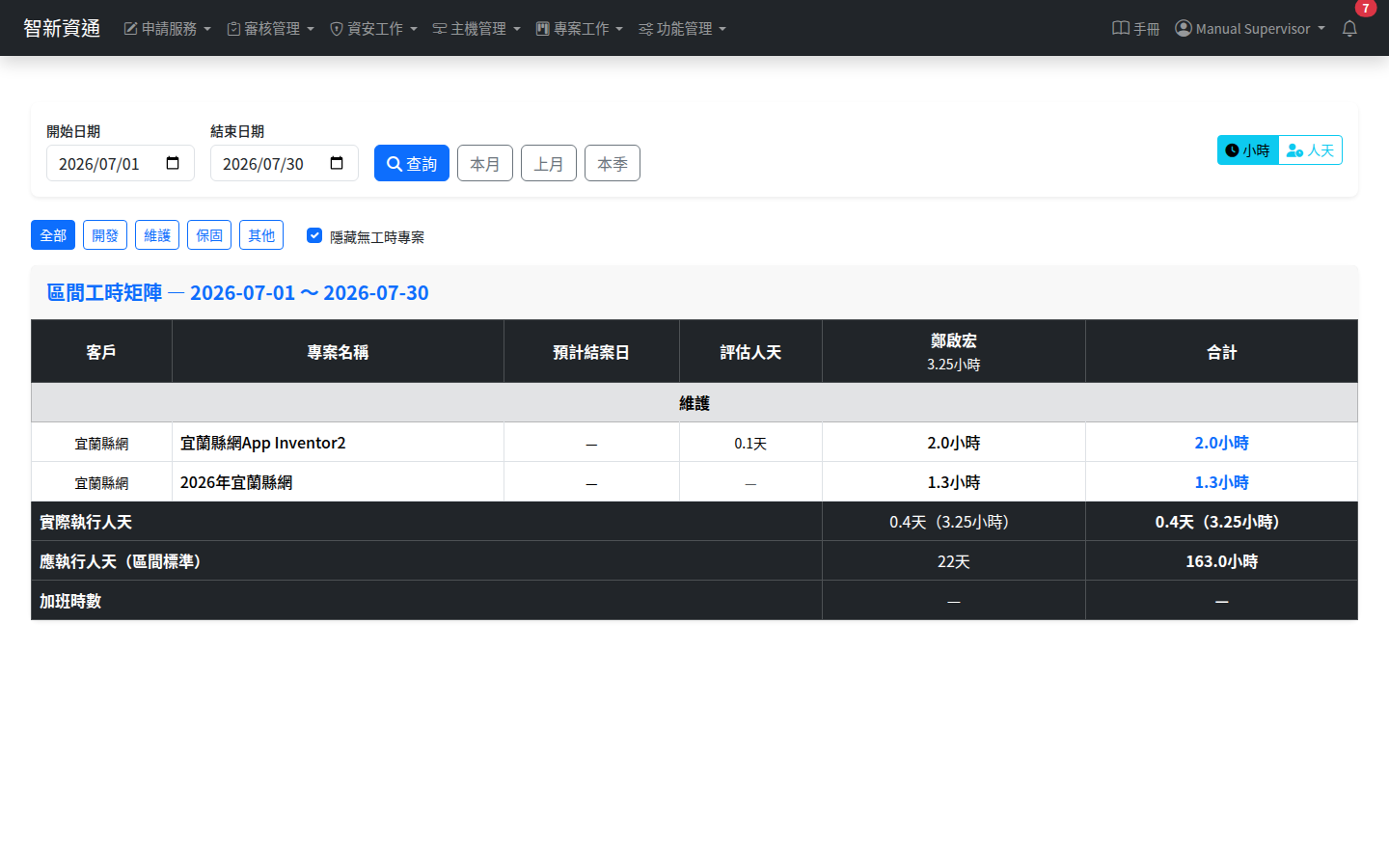
Task: Click the clock icon in 小時 toggle
Action: point(1232,150)
